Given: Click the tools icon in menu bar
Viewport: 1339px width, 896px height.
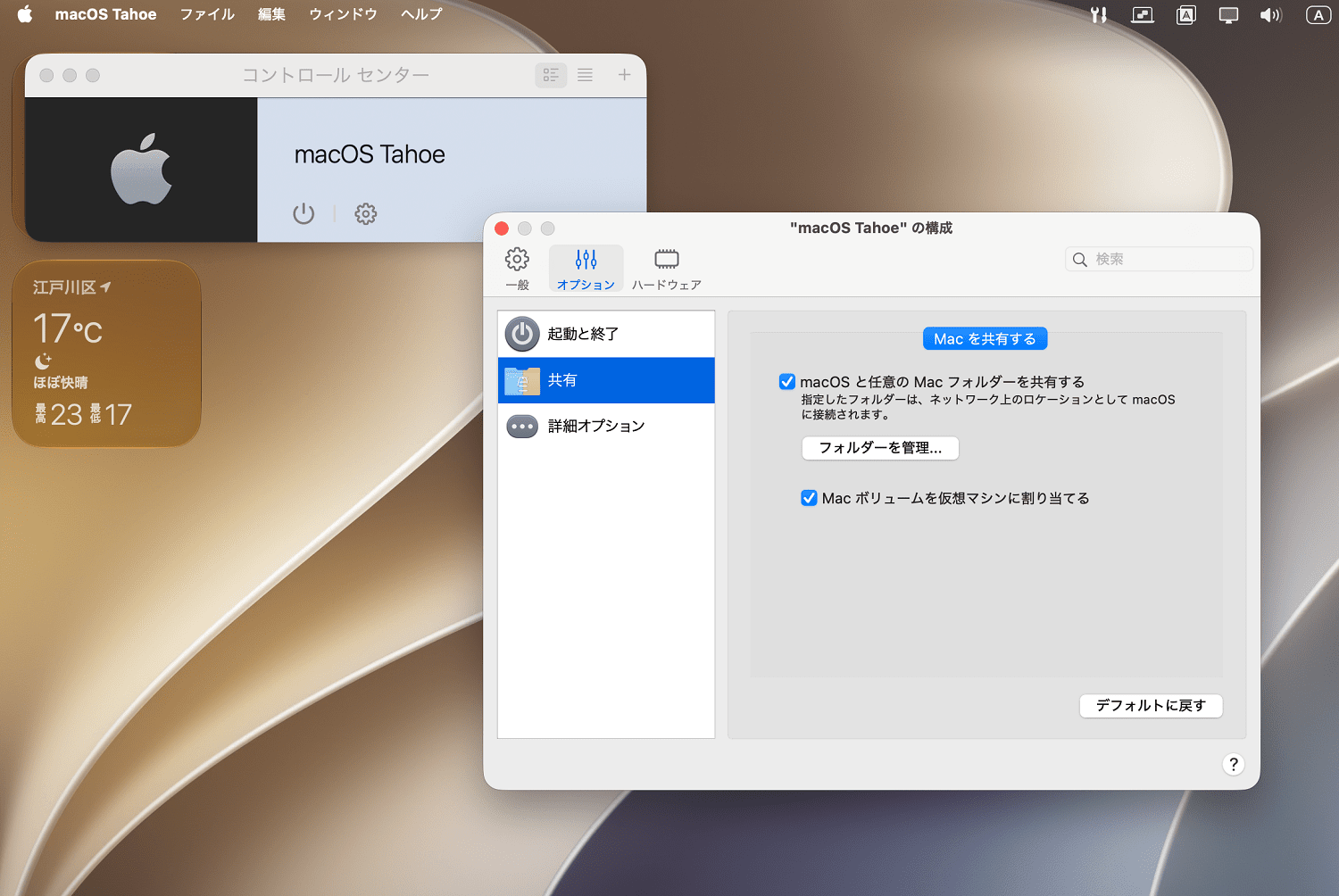Looking at the screenshot, I should pyautogui.click(x=1099, y=14).
